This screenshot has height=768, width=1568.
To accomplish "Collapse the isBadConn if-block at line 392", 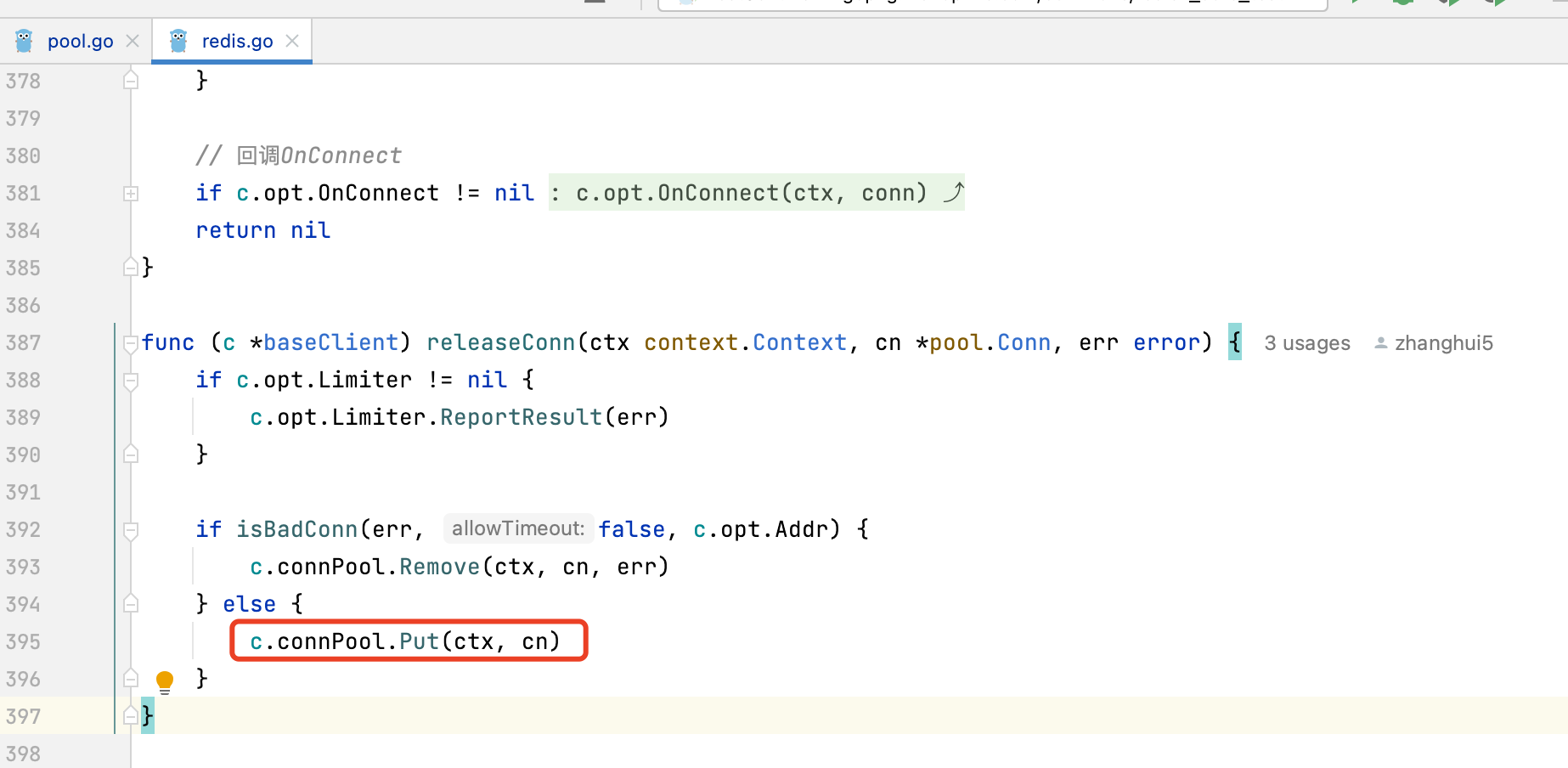I will (x=131, y=530).
